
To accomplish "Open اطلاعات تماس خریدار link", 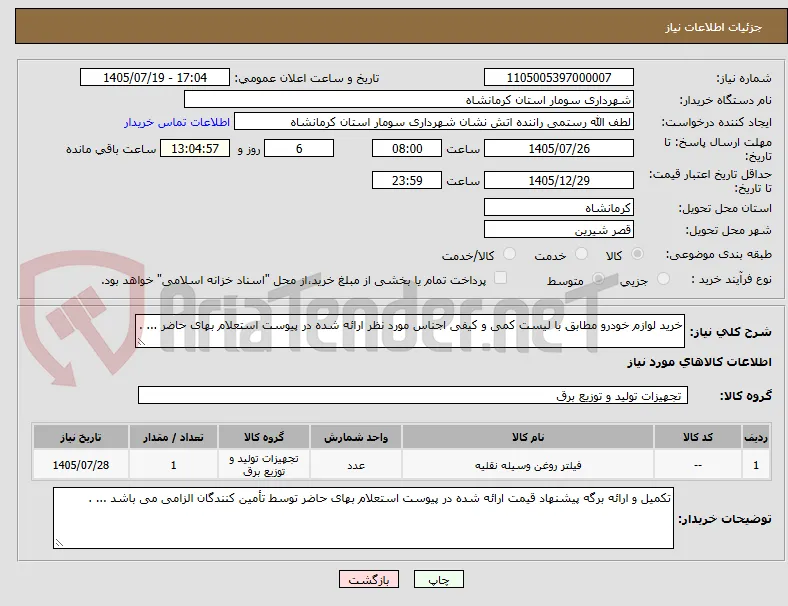I will (x=177, y=122).
